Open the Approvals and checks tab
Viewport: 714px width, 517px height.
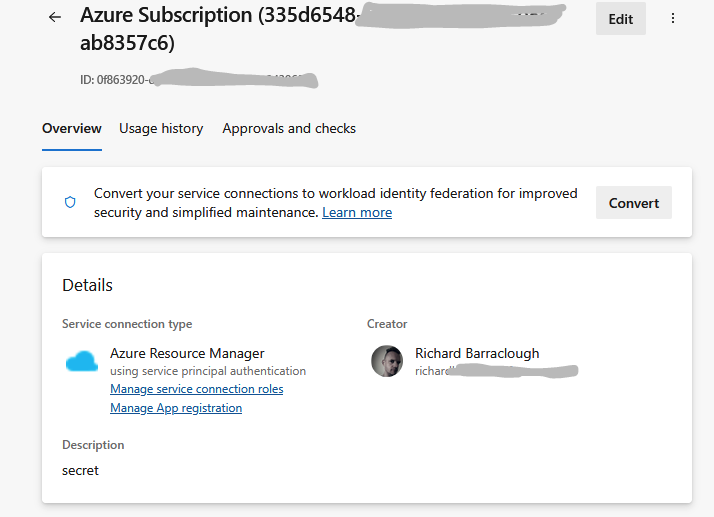289,128
